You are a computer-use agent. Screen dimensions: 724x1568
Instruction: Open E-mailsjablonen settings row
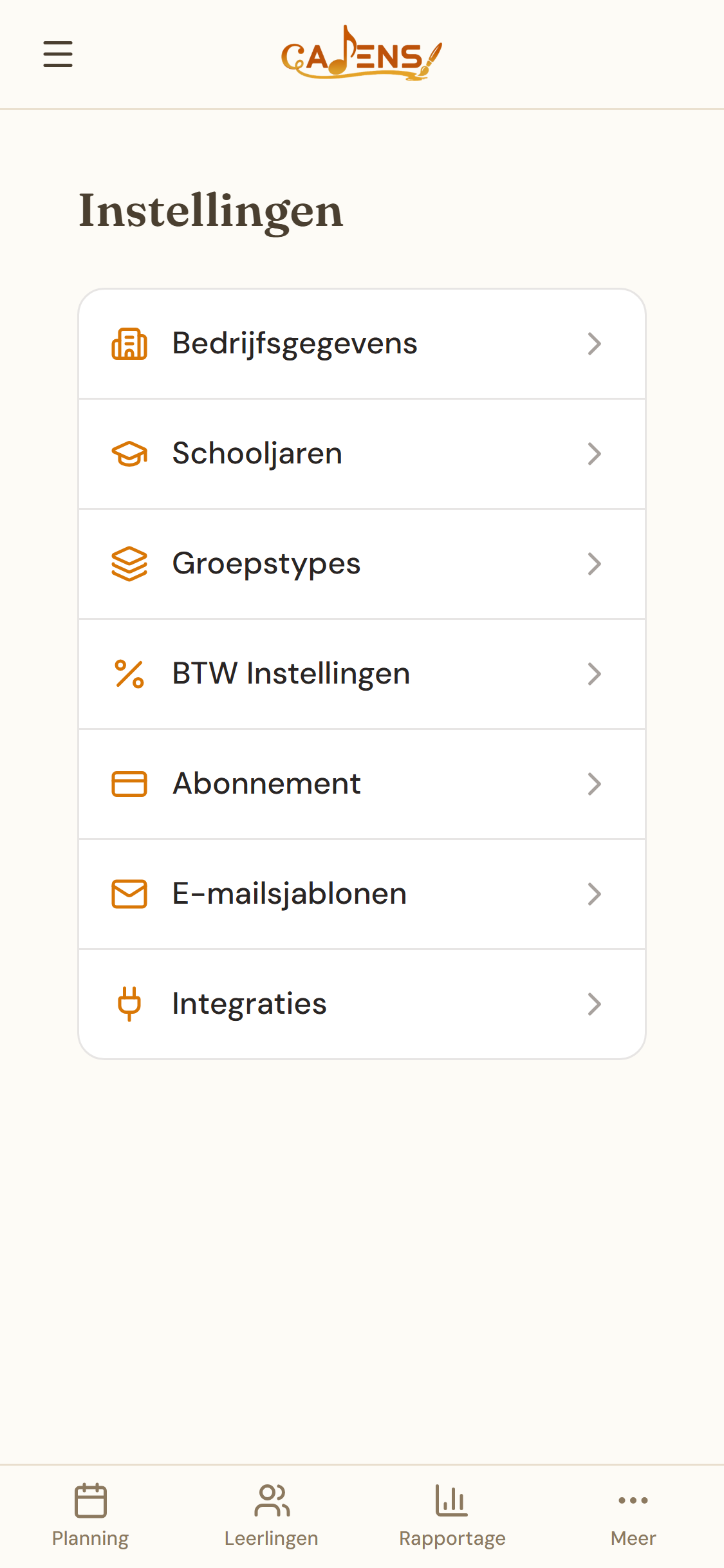tap(362, 894)
